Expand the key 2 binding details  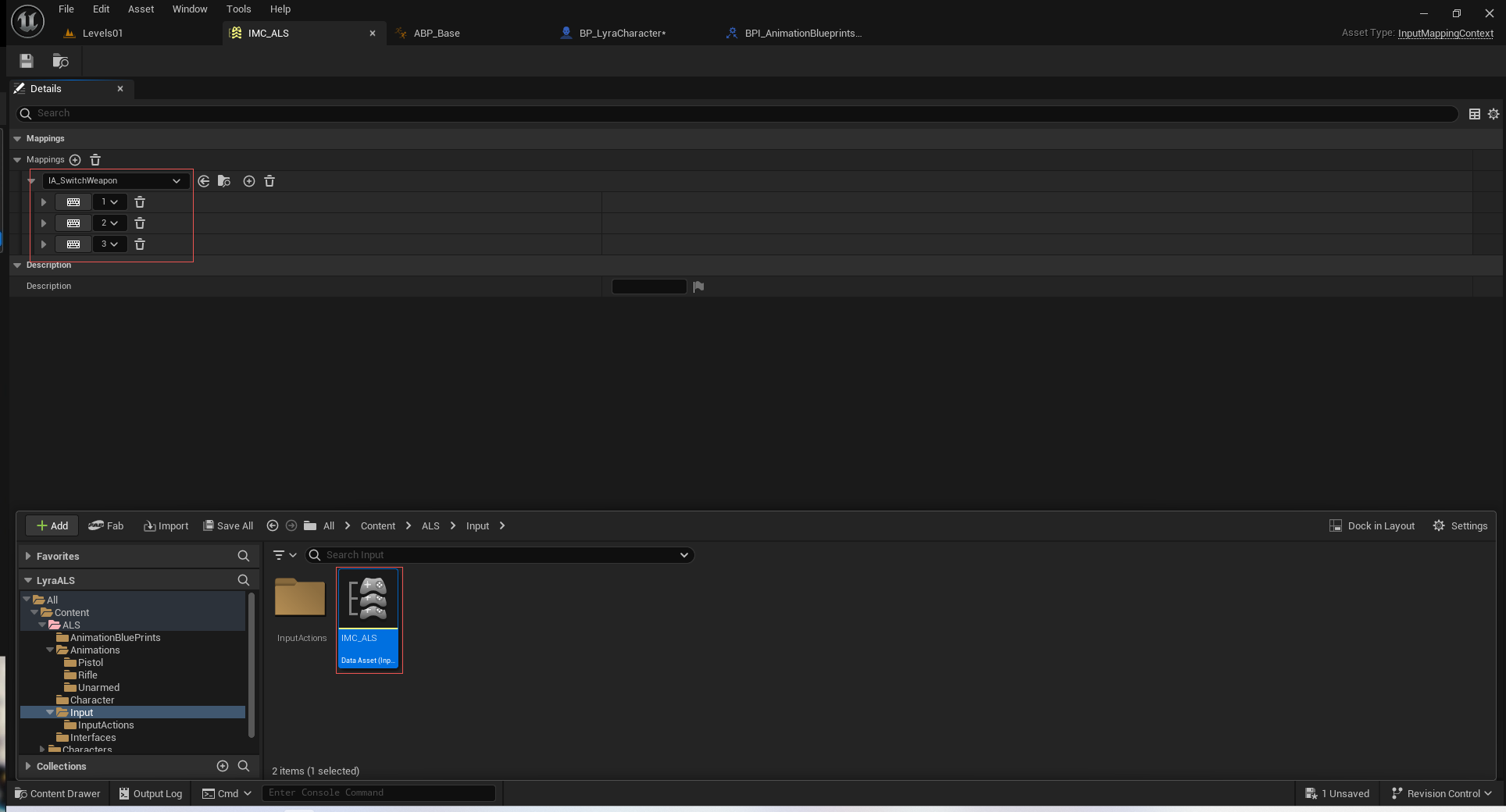tap(44, 223)
